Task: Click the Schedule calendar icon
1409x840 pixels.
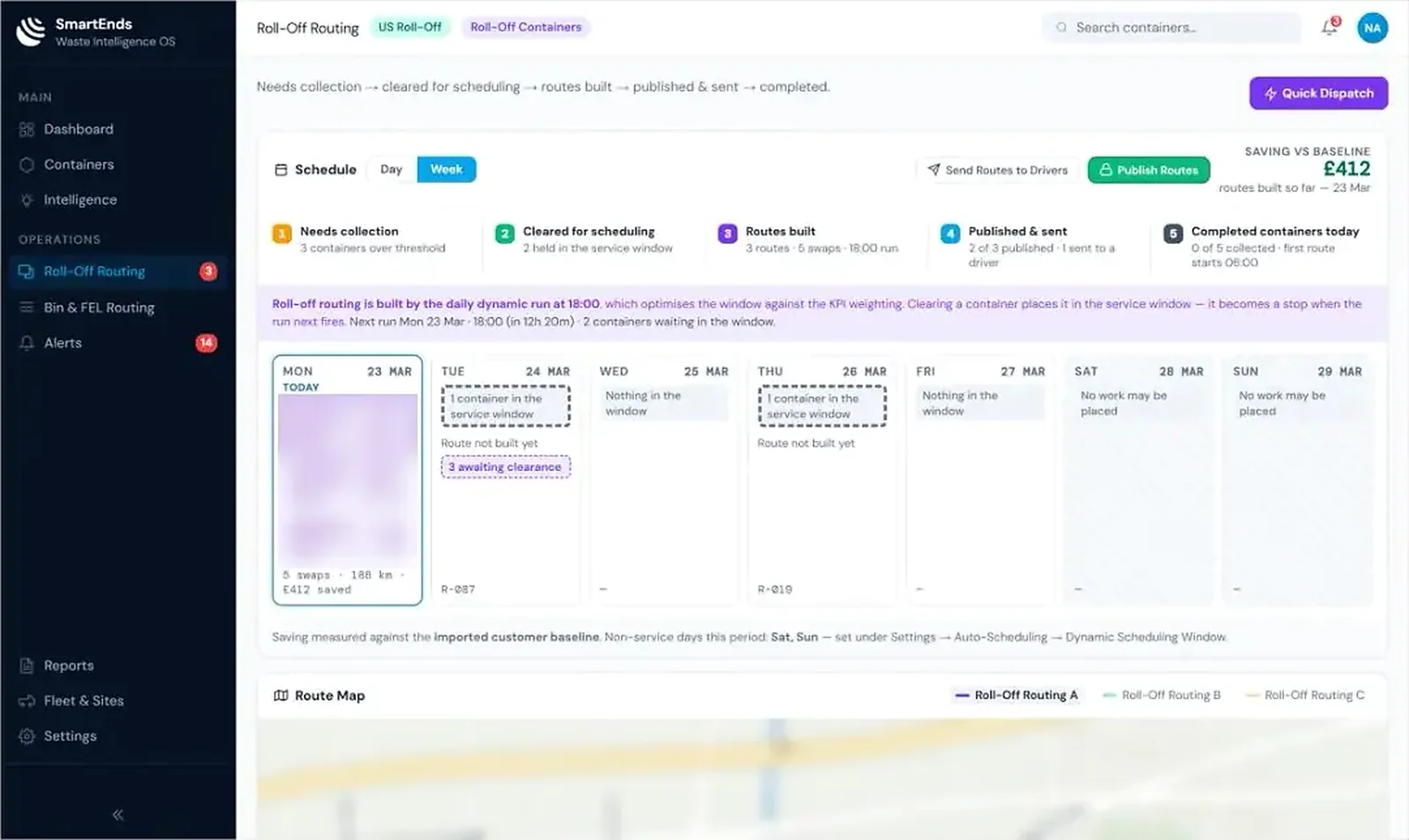Action: [x=281, y=169]
